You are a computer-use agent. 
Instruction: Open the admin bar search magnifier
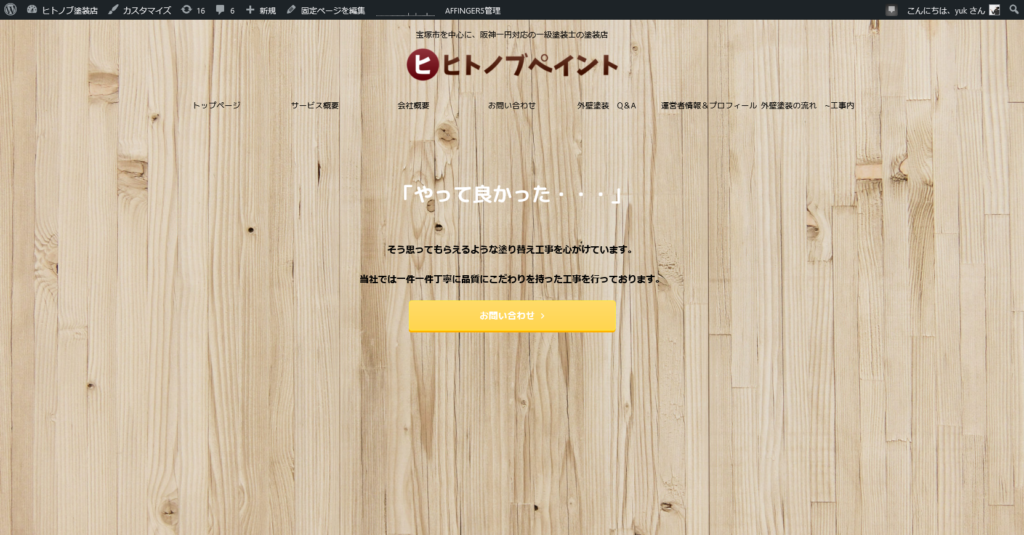1012,10
